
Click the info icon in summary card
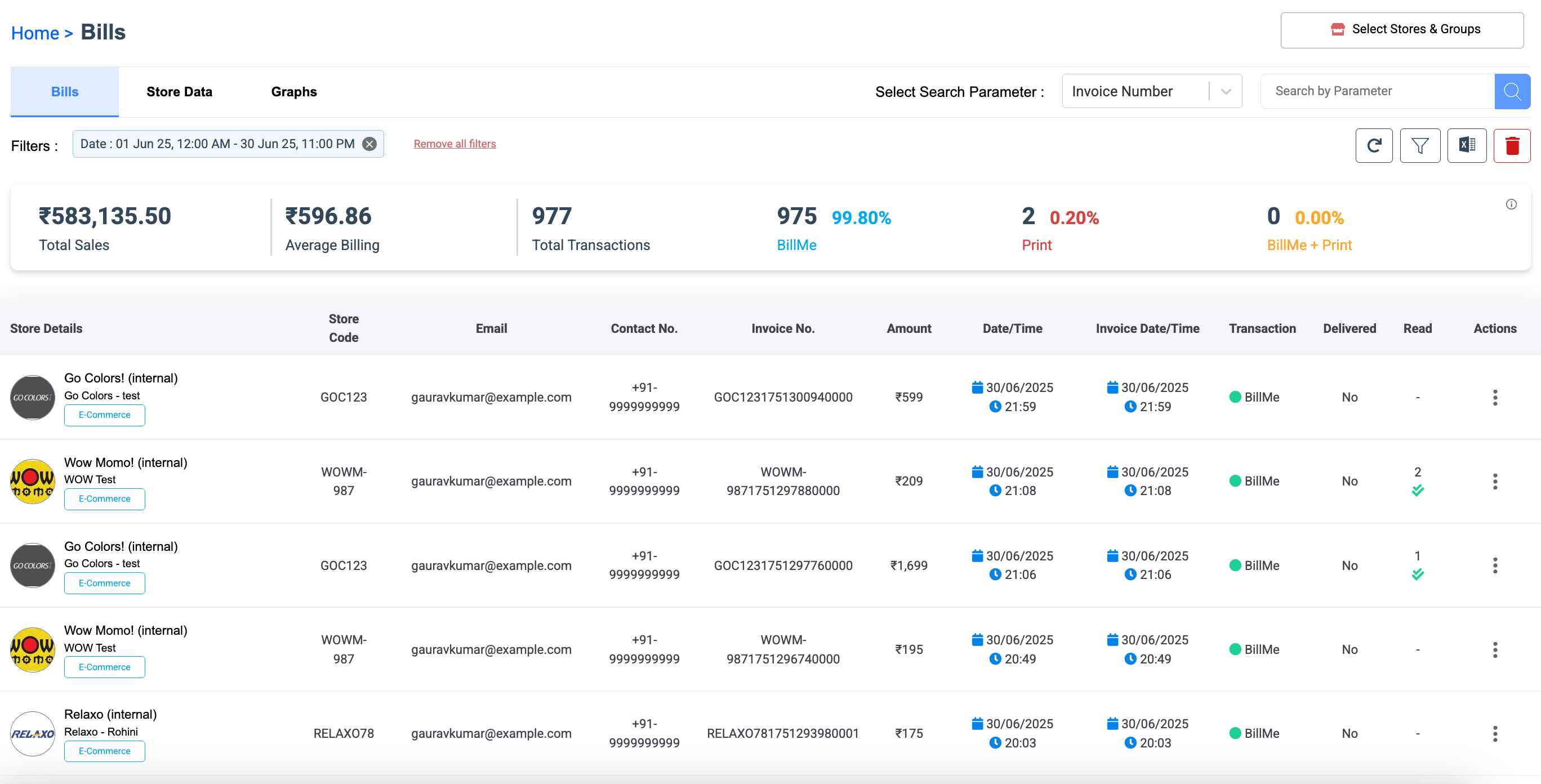pos(1511,204)
